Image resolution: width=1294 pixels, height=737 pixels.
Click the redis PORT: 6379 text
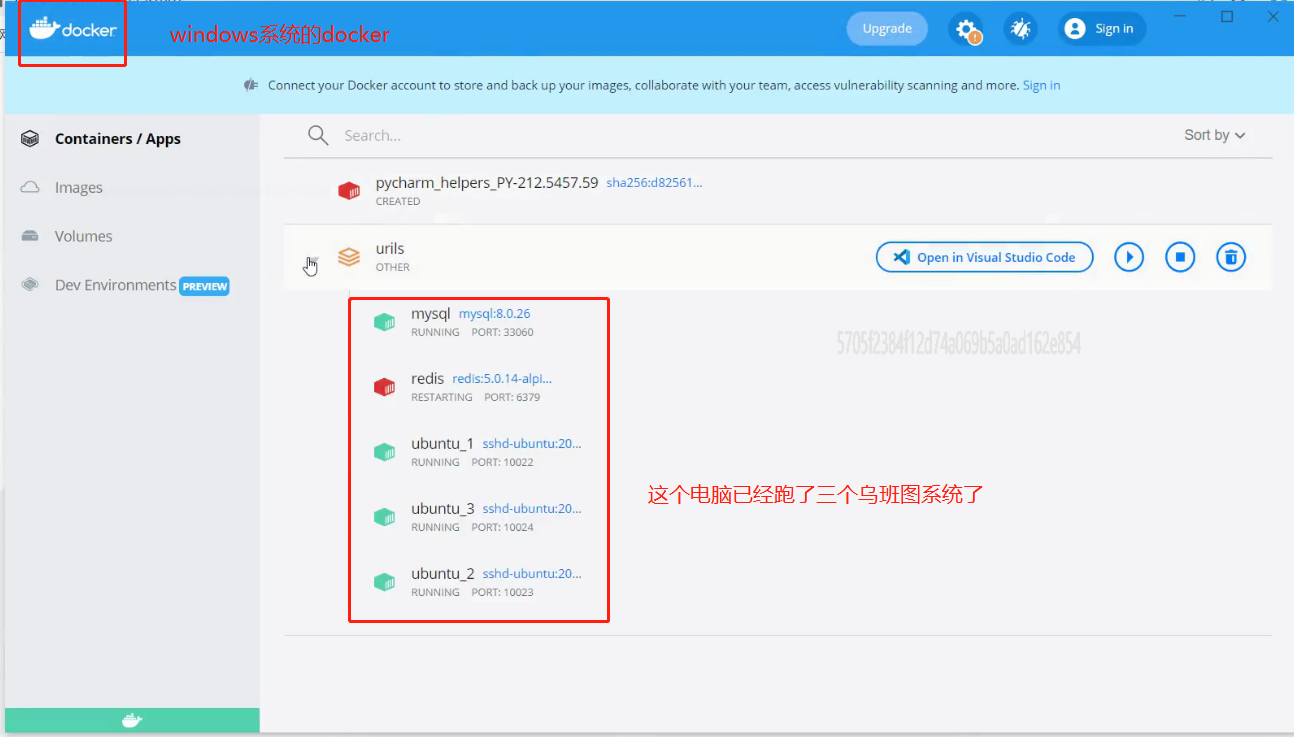pyautogui.click(x=512, y=397)
